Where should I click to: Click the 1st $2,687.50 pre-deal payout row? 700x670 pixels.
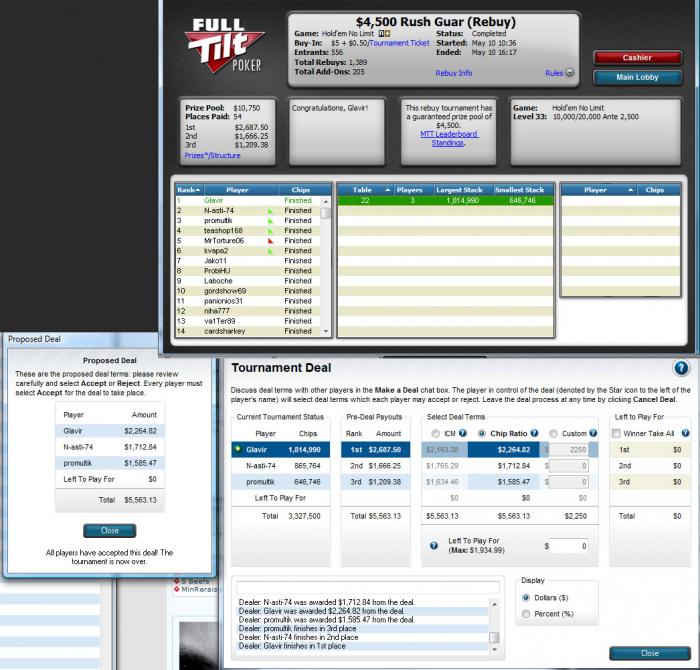[375, 449]
